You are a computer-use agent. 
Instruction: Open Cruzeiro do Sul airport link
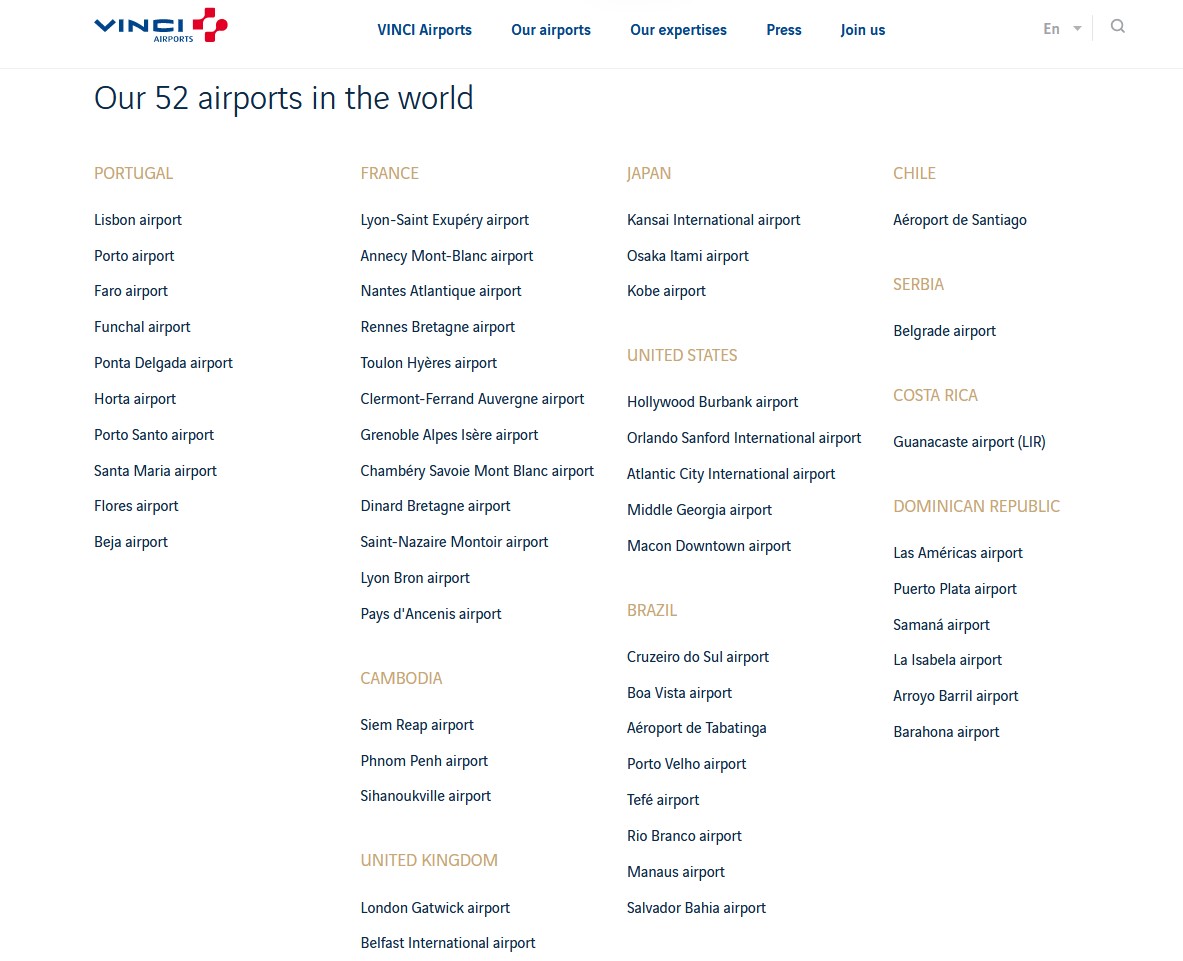click(x=698, y=657)
